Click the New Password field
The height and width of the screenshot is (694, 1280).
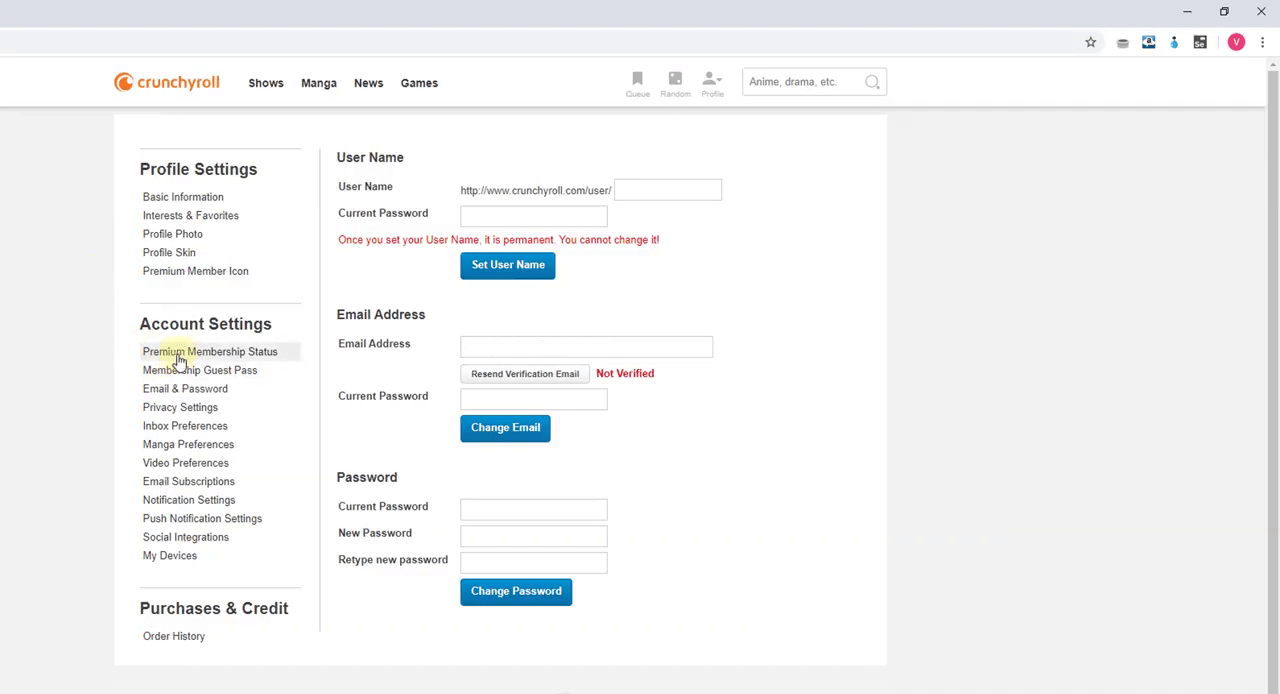click(x=533, y=536)
